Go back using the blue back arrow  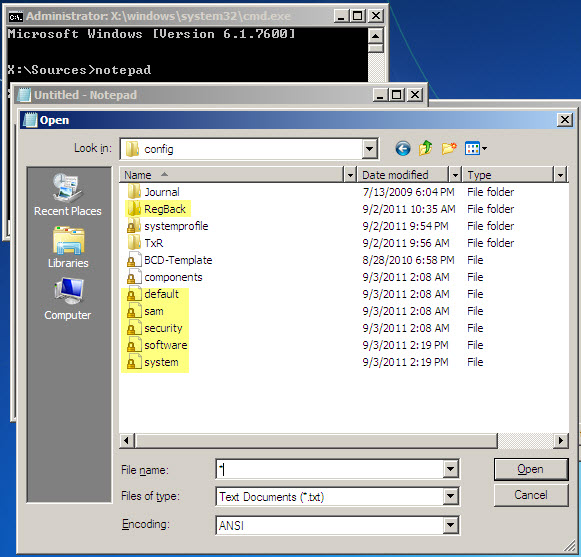click(x=403, y=149)
